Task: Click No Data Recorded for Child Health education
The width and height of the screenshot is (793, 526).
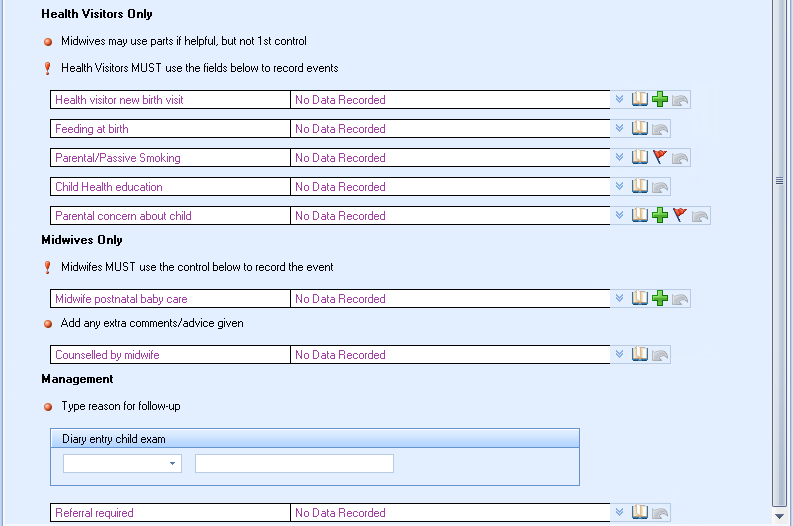Action: [x=340, y=187]
